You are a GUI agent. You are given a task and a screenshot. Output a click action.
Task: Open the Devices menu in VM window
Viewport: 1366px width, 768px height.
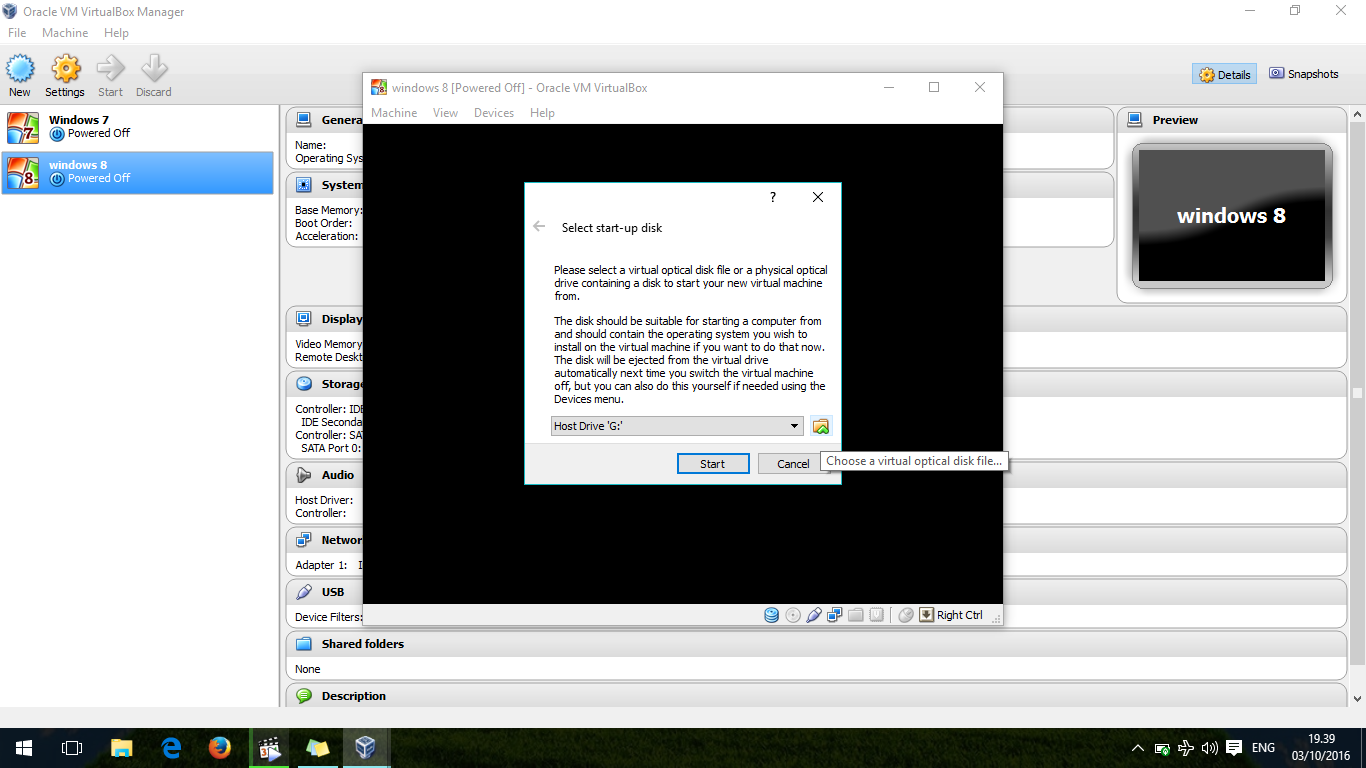[x=494, y=113]
